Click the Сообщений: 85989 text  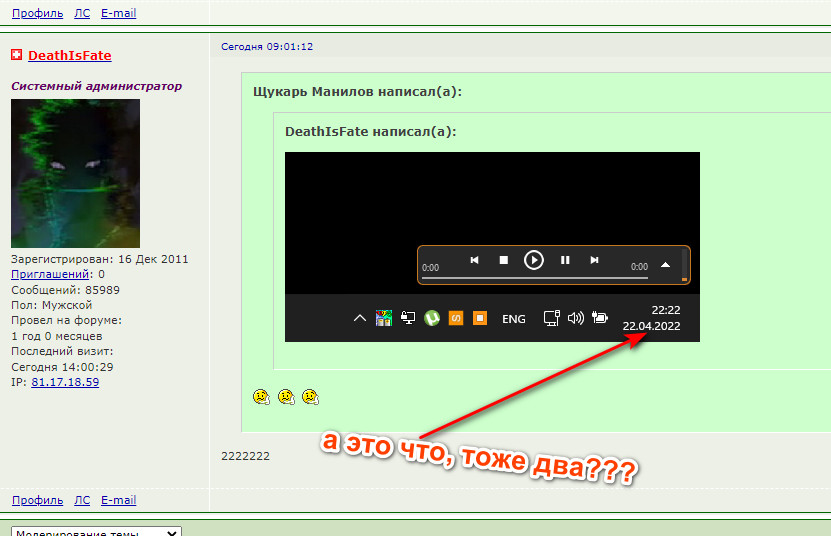tap(66, 290)
